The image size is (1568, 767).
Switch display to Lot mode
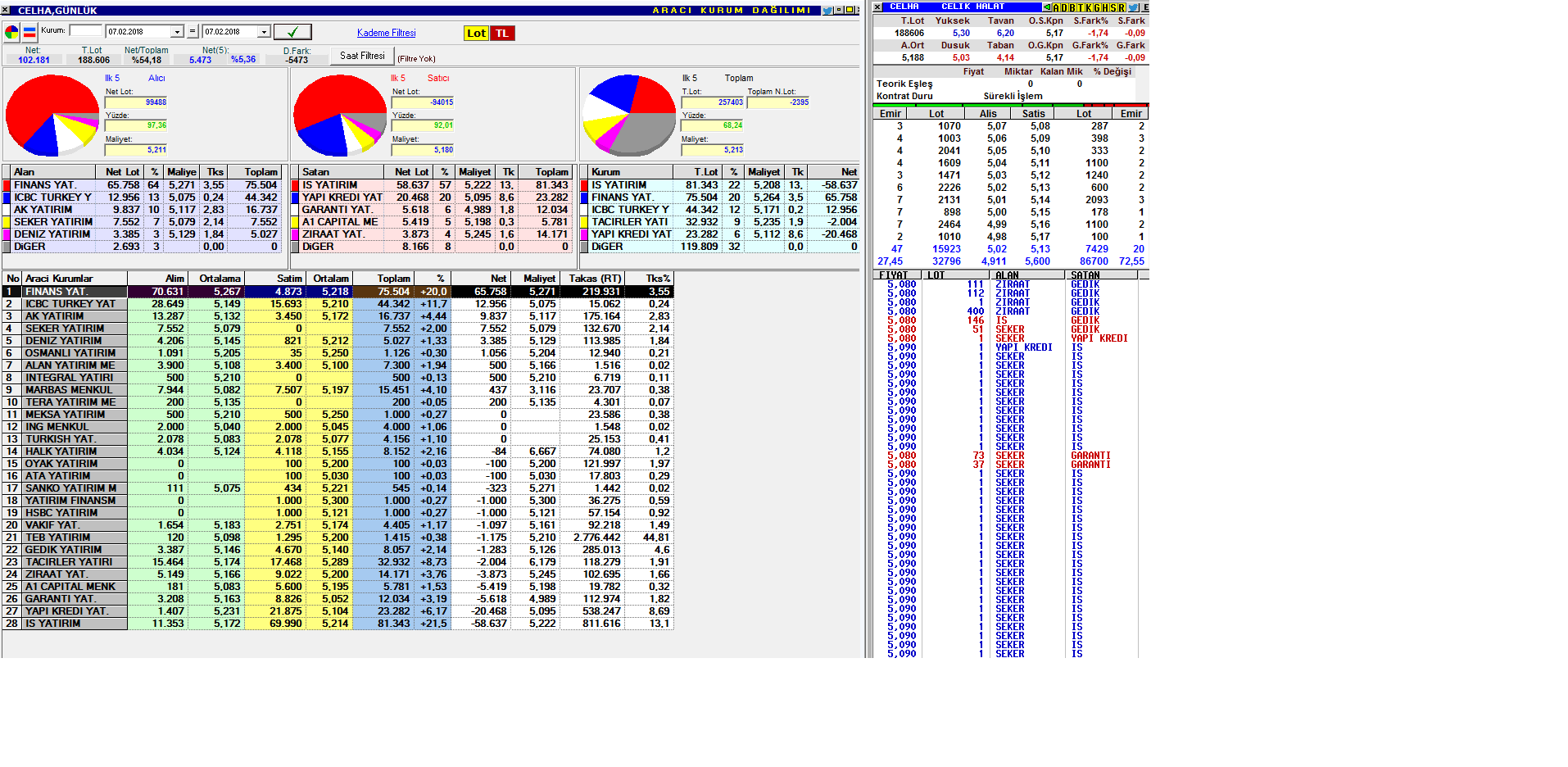click(476, 33)
